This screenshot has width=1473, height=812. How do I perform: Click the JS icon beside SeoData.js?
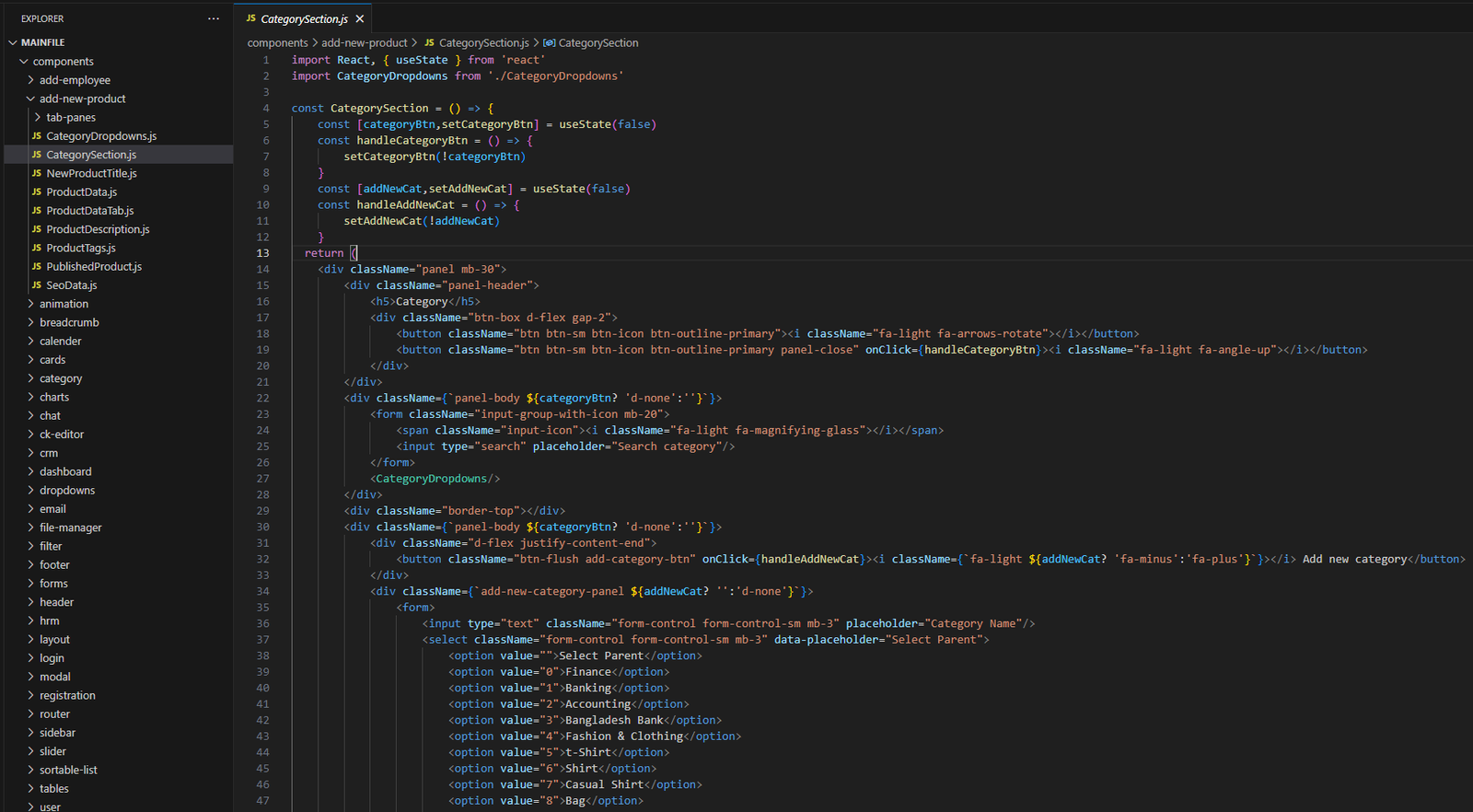pyautogui.click(x=37, y=285)
